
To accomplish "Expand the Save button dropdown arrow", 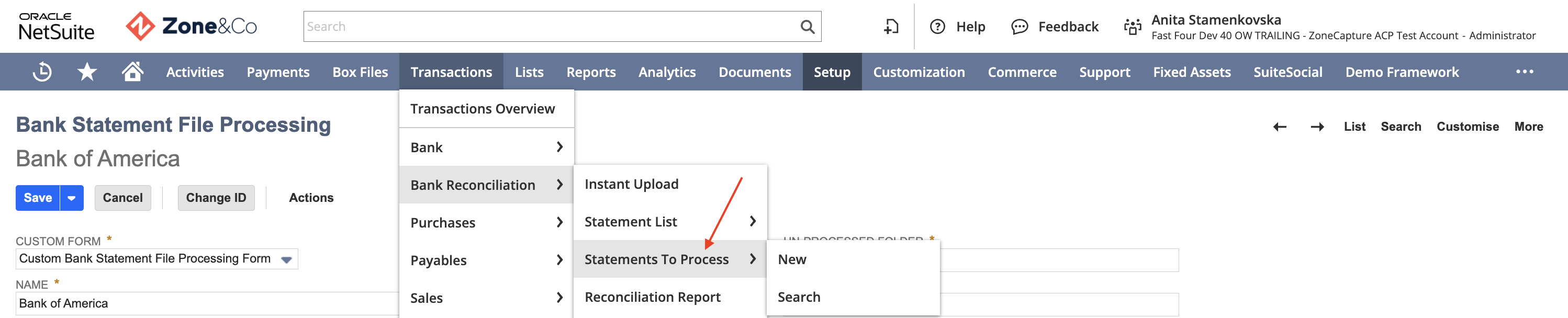I will (72, 198).
